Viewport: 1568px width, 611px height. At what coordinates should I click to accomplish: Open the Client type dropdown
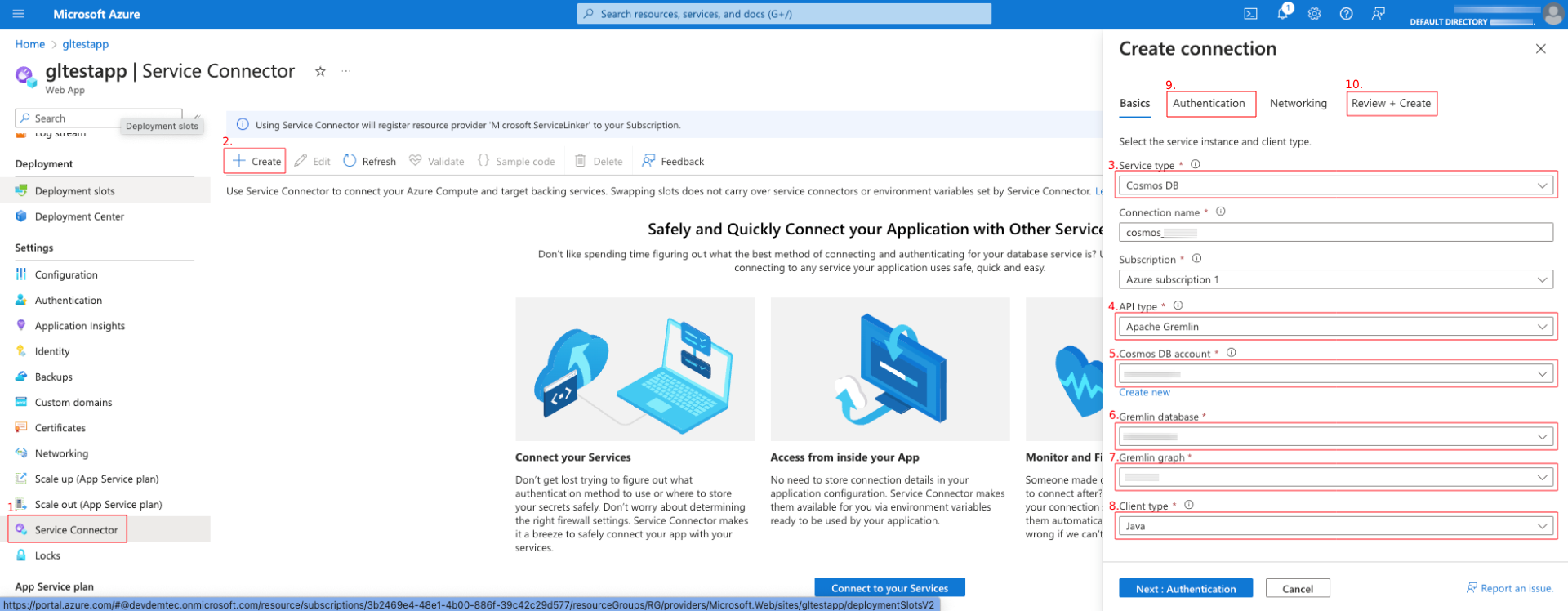tap(1335, 526)
